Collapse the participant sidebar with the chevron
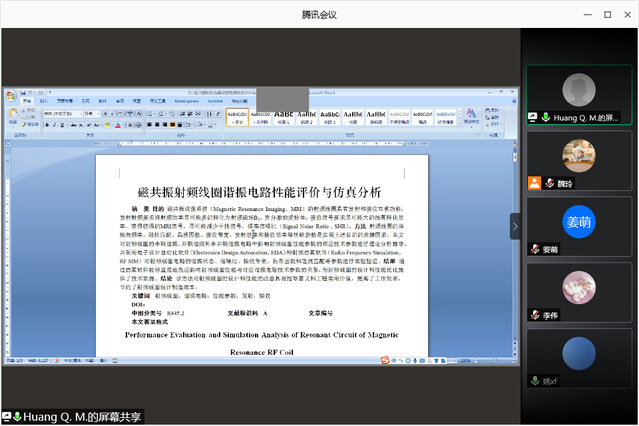Screen dimensions: 639x426 point(515,226)
